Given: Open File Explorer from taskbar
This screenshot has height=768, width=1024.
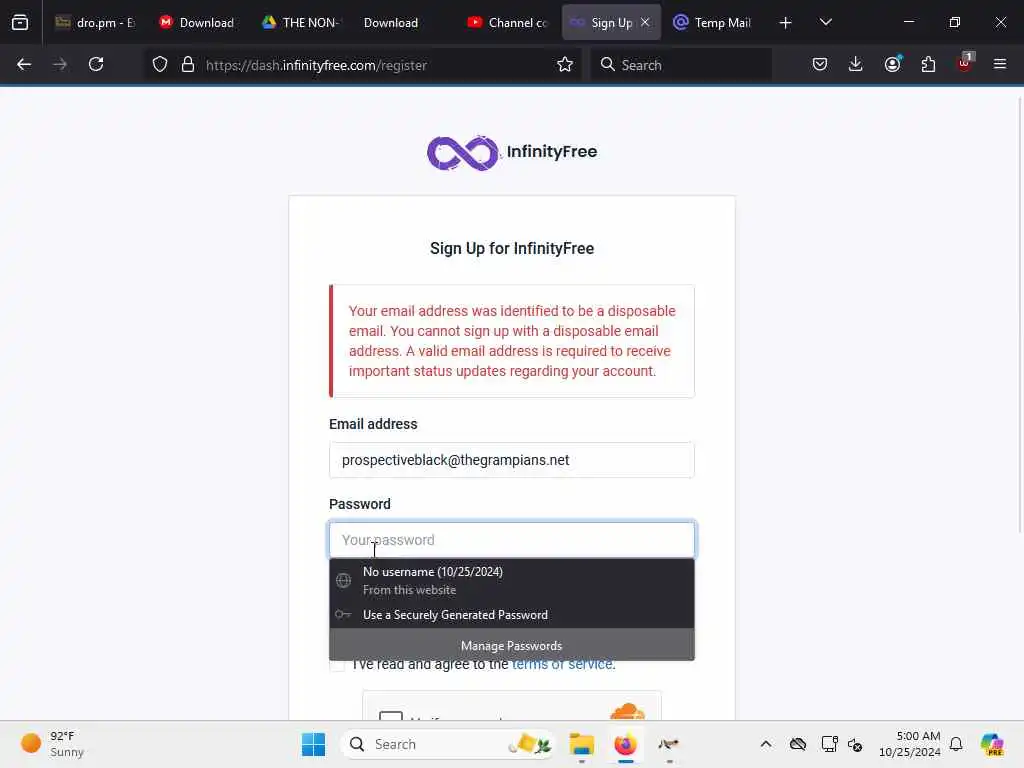Looking at the screenshot, I should click(x=581, y=744).
